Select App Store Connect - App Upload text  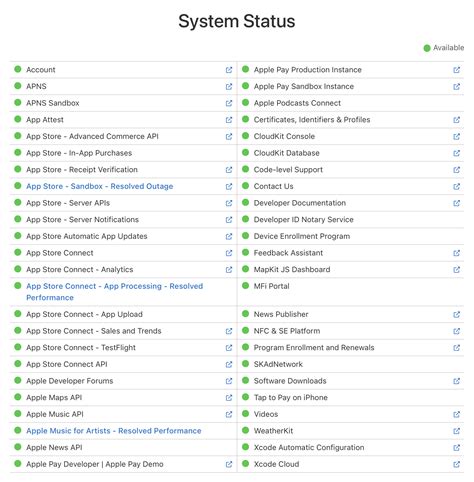84,314
